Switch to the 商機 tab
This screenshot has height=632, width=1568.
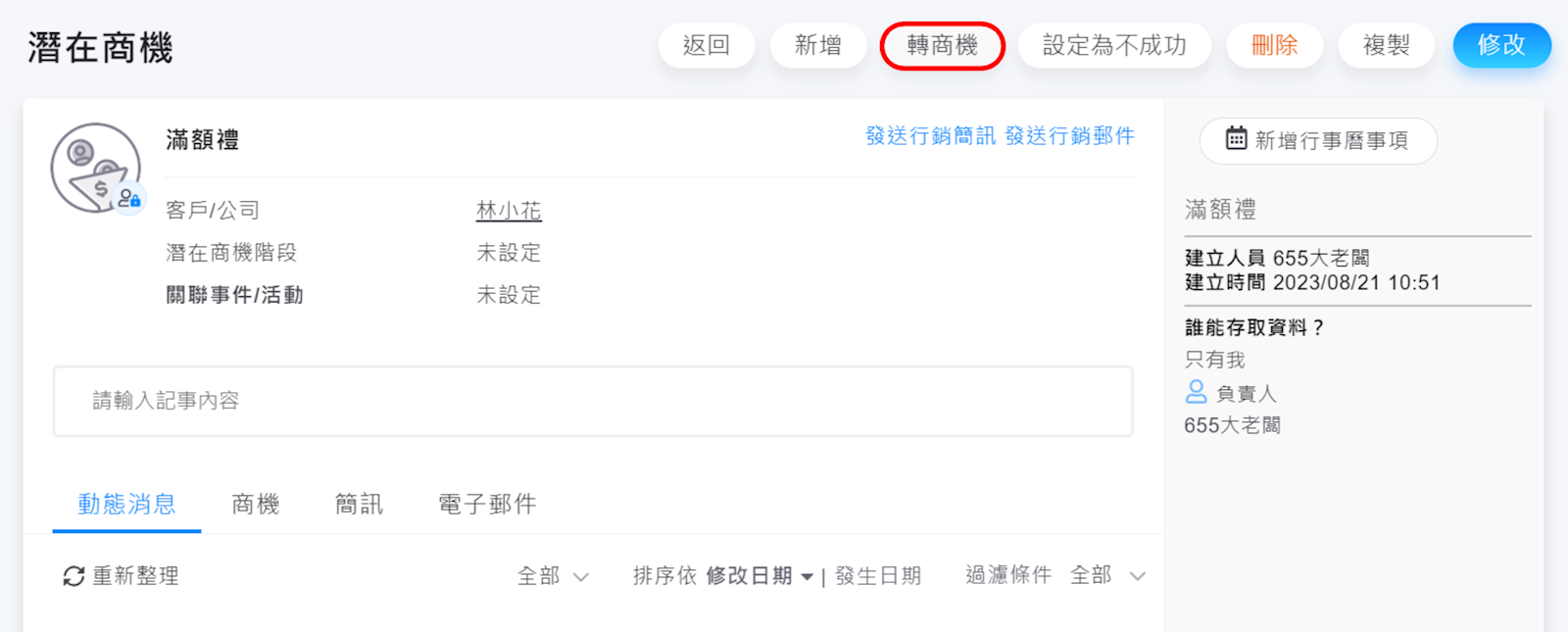[x=256, y=505]
